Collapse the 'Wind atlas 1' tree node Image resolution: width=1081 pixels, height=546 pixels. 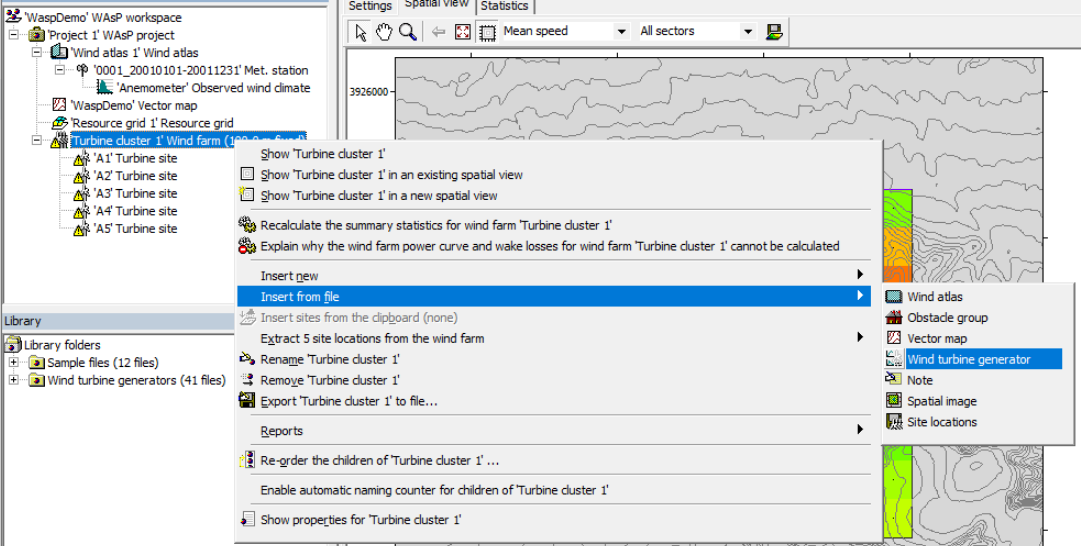(x=37, y=52)
